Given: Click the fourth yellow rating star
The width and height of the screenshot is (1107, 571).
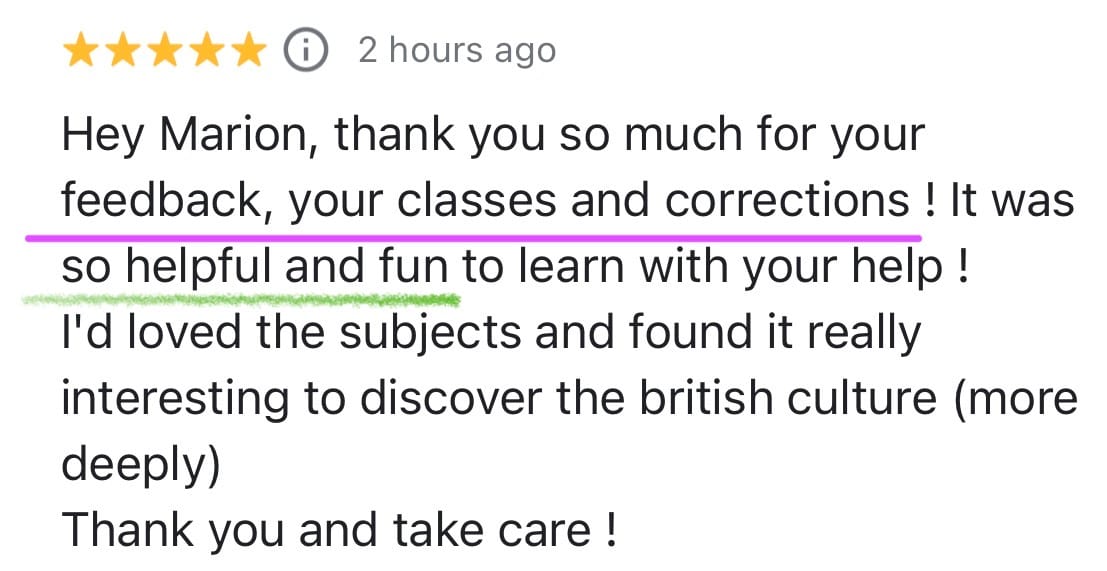Looking at the screenshot, I should (206, 50).
